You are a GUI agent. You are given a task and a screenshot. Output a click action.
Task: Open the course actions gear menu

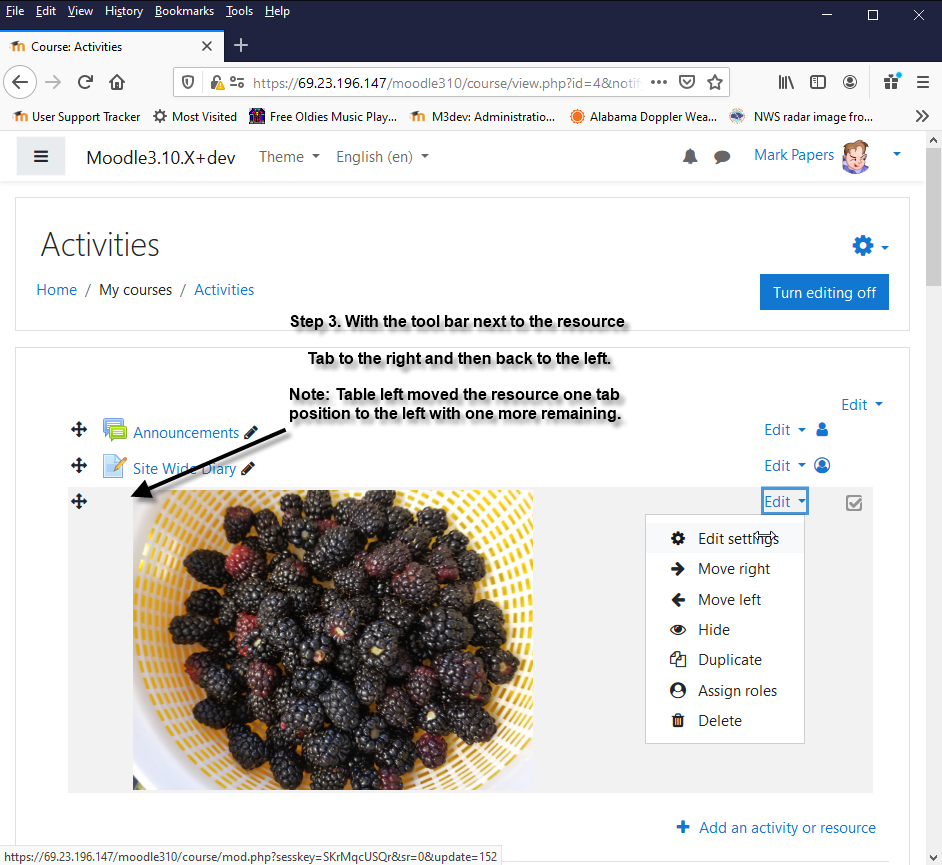click(x=870, y=245)
